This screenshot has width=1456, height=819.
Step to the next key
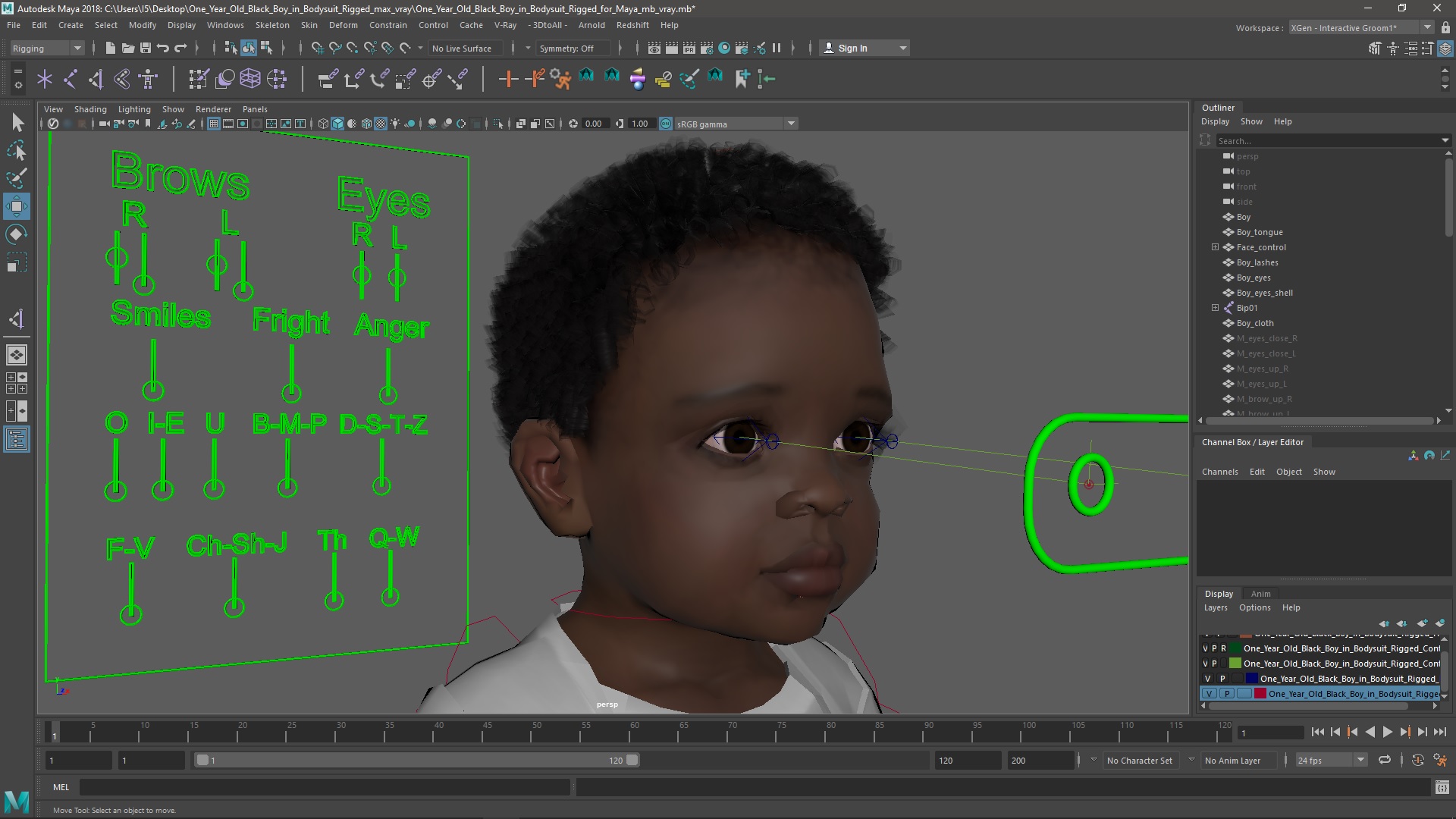tap(1404, 732)
